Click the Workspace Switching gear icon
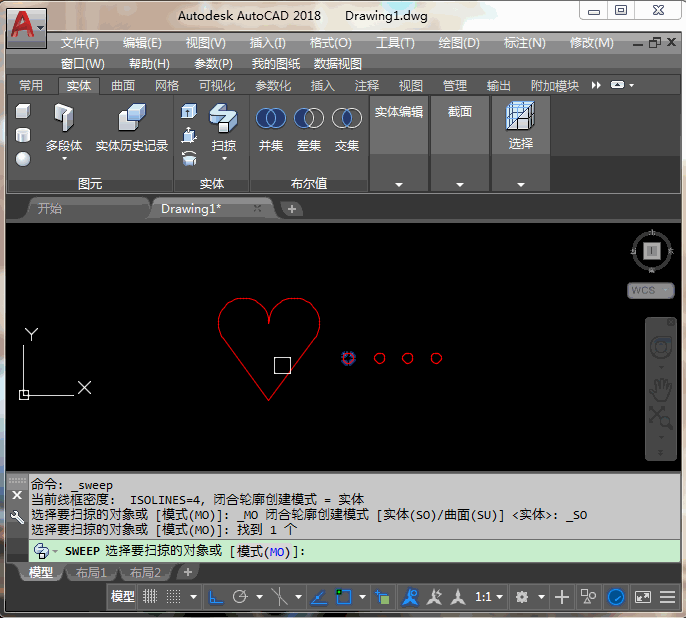686x618 pixels. (522, 597)
